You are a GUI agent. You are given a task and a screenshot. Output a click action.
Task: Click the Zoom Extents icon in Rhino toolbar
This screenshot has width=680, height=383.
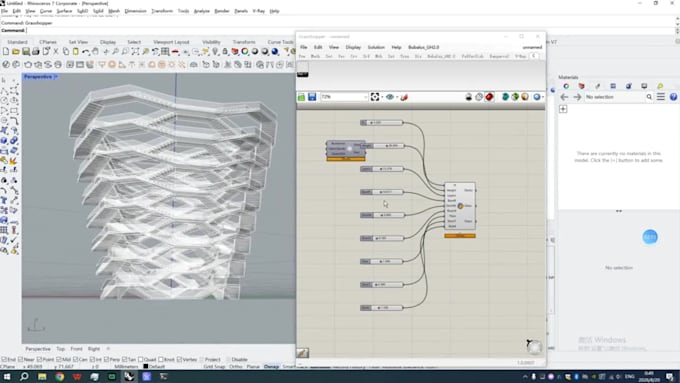135,52
